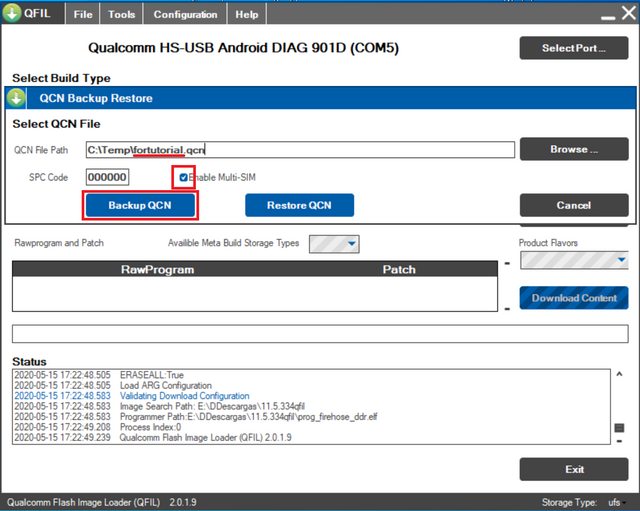The width and height of the screenshot is (640, 511).
Task: Open Meta Build Storage Types dropdown
Action: tap(334, 244)
